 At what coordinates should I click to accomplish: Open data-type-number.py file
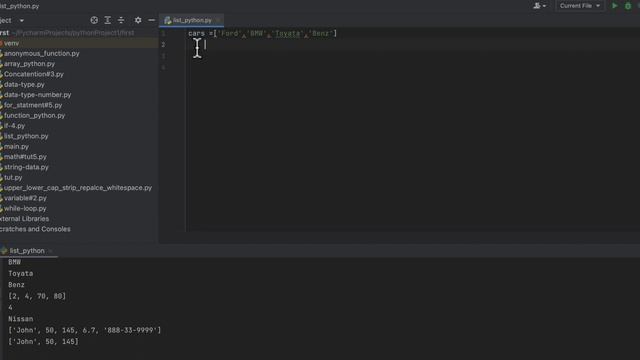[38, 95]
